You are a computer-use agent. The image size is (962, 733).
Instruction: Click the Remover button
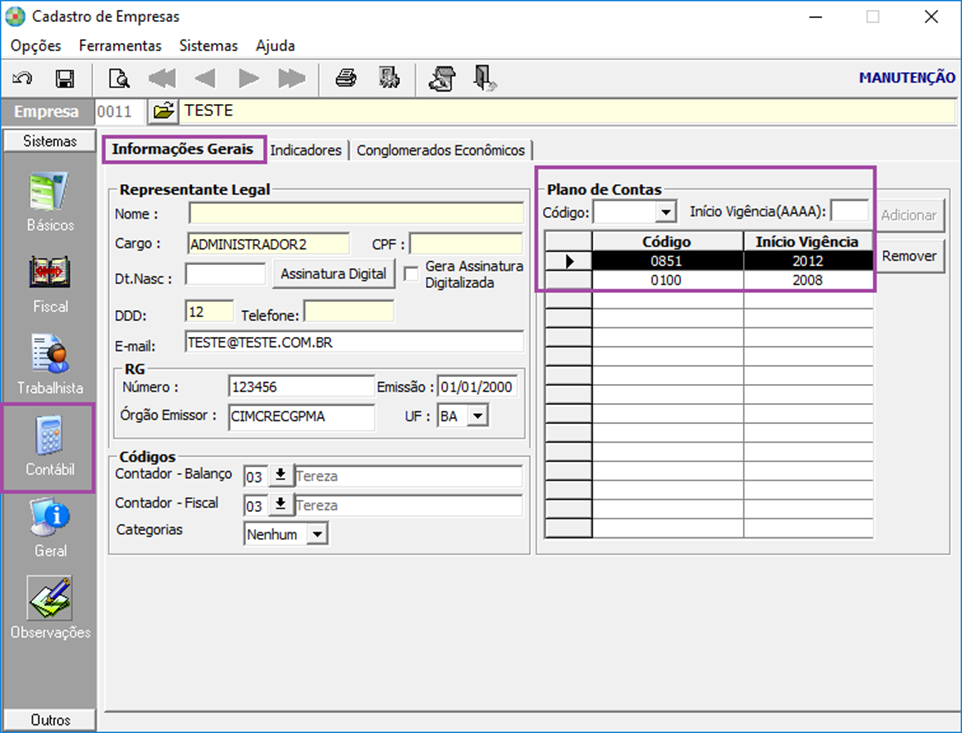point(909,256)
